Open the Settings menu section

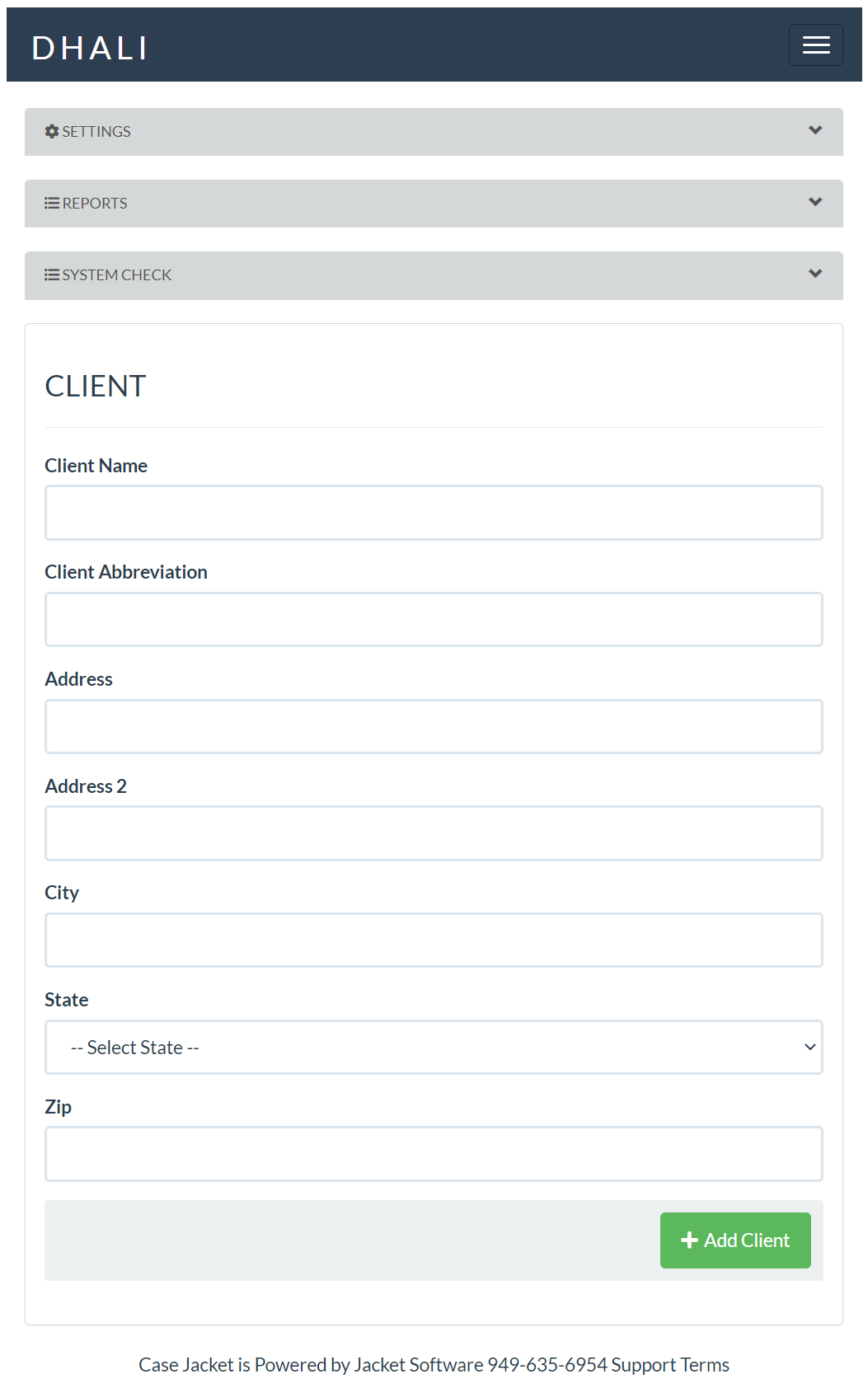point(96,132)
